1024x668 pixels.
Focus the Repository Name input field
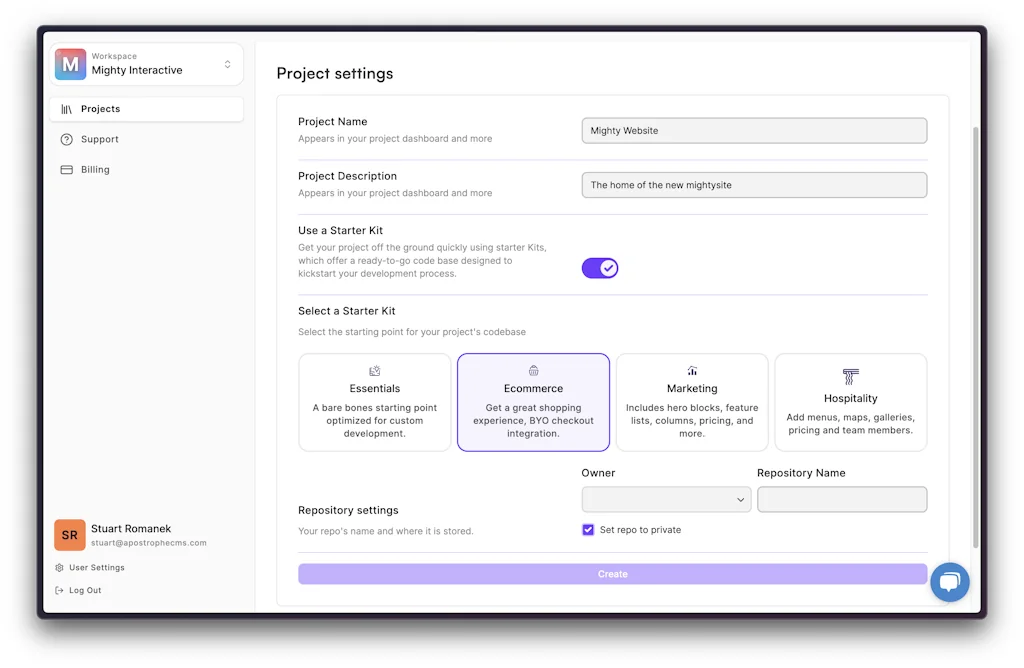[842, 500]
